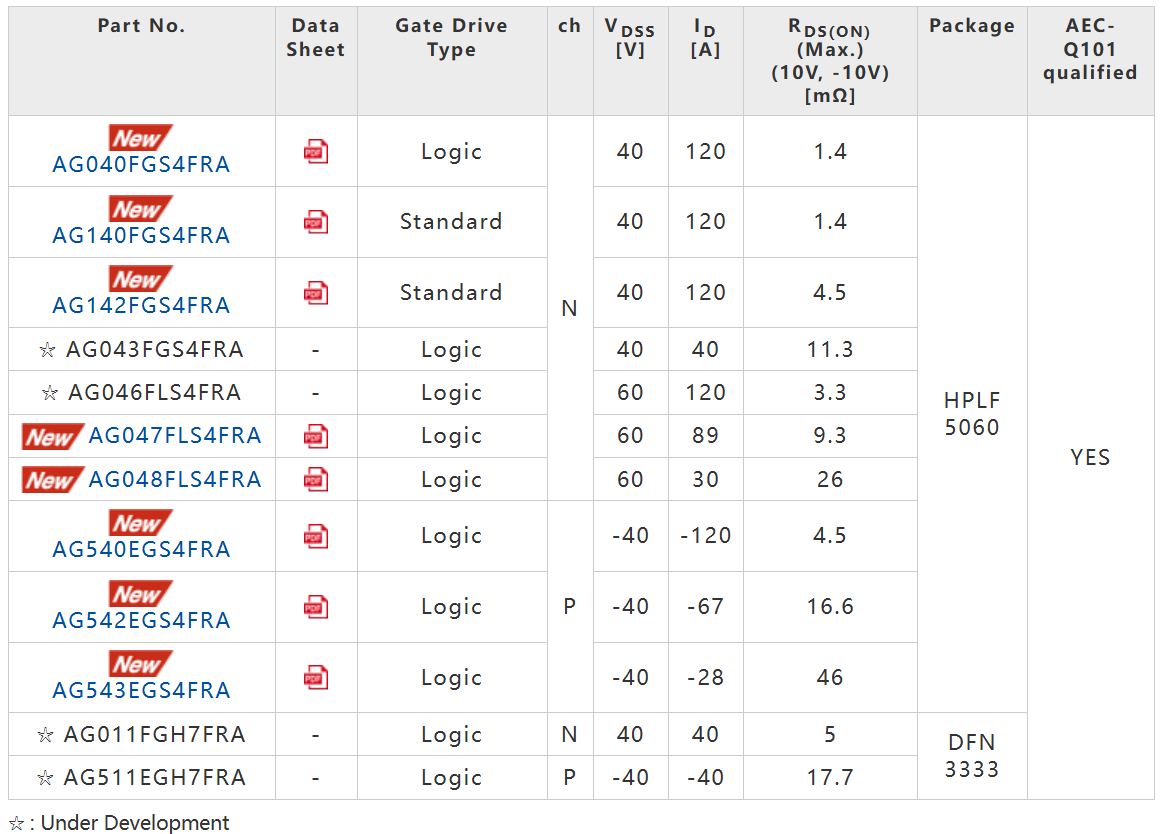View the AG542EGS4FRA datasheet PDF icon
Screen dimensions: 1161x834
316,607
